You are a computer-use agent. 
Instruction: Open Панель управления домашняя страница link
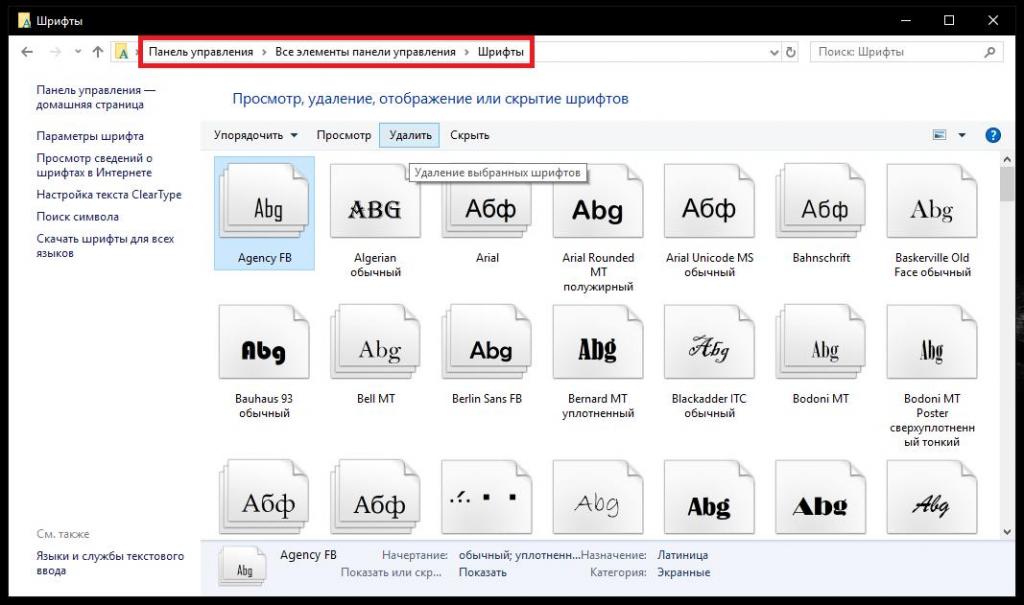pos(95,97)
